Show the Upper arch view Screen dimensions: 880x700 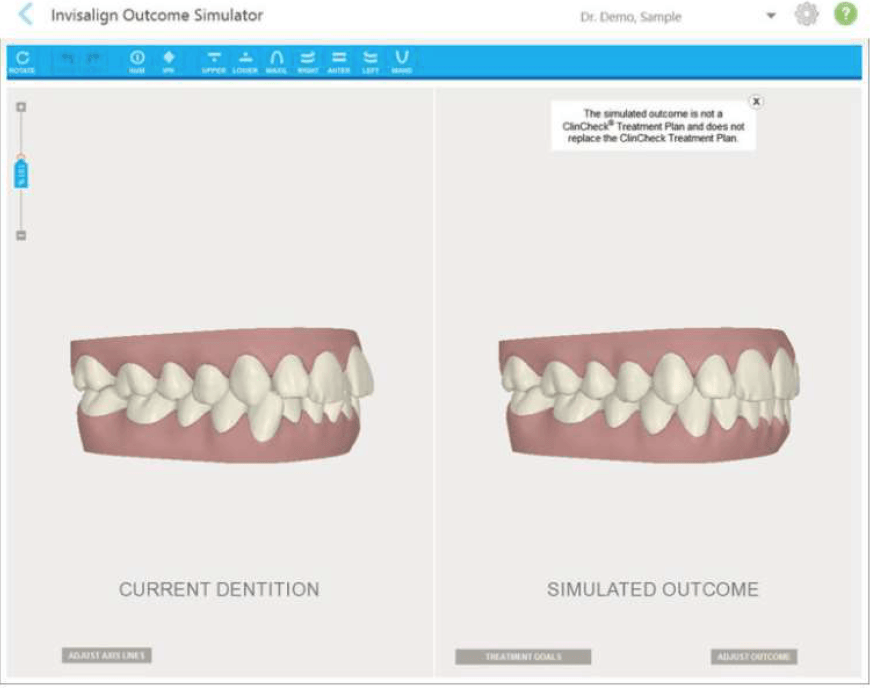[214, 62]
